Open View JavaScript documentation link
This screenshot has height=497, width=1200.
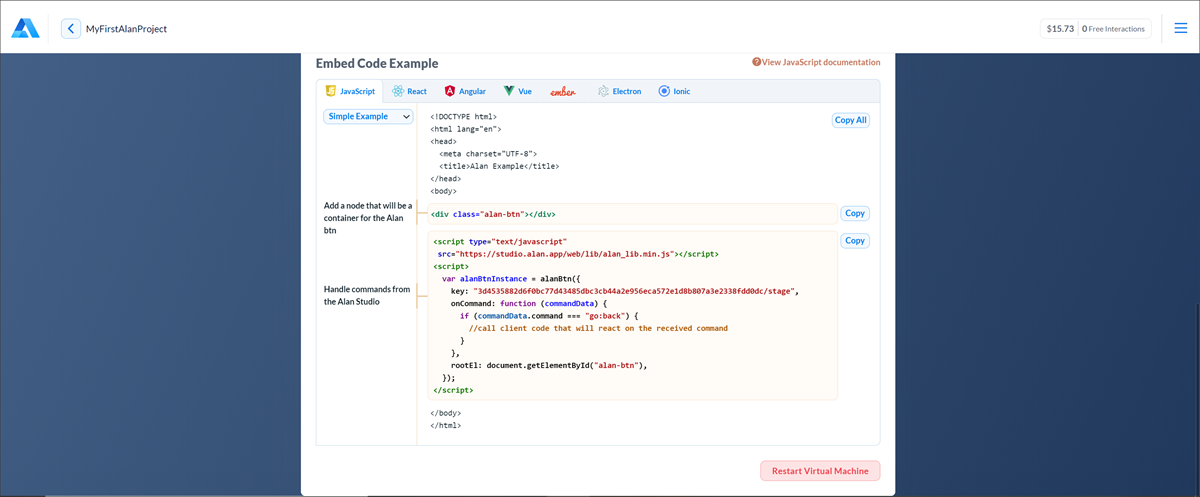pos(821,62)
